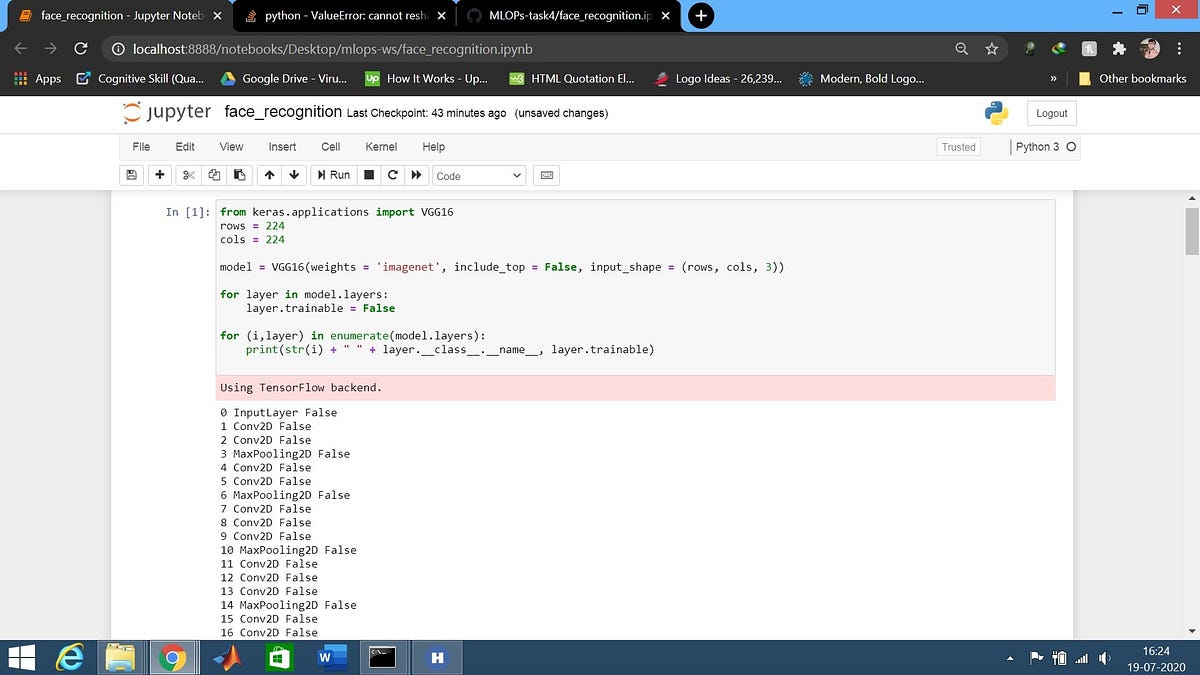1200x675 pixels.
Task: Restart the kernel
Action: [392, 175]
